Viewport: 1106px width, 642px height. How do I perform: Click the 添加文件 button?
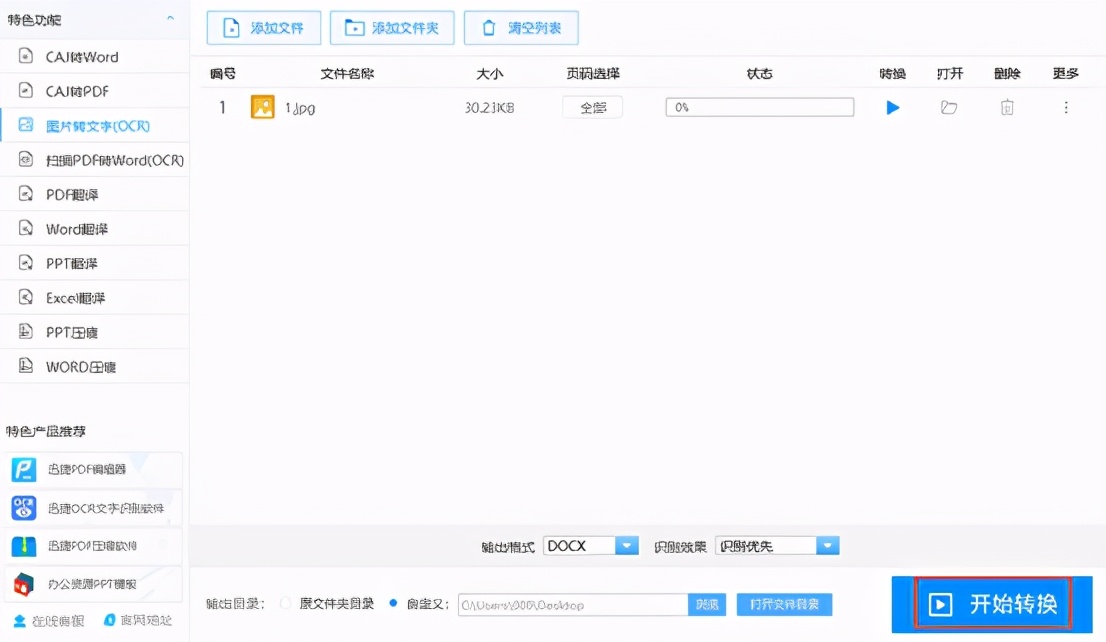(264, 28)
